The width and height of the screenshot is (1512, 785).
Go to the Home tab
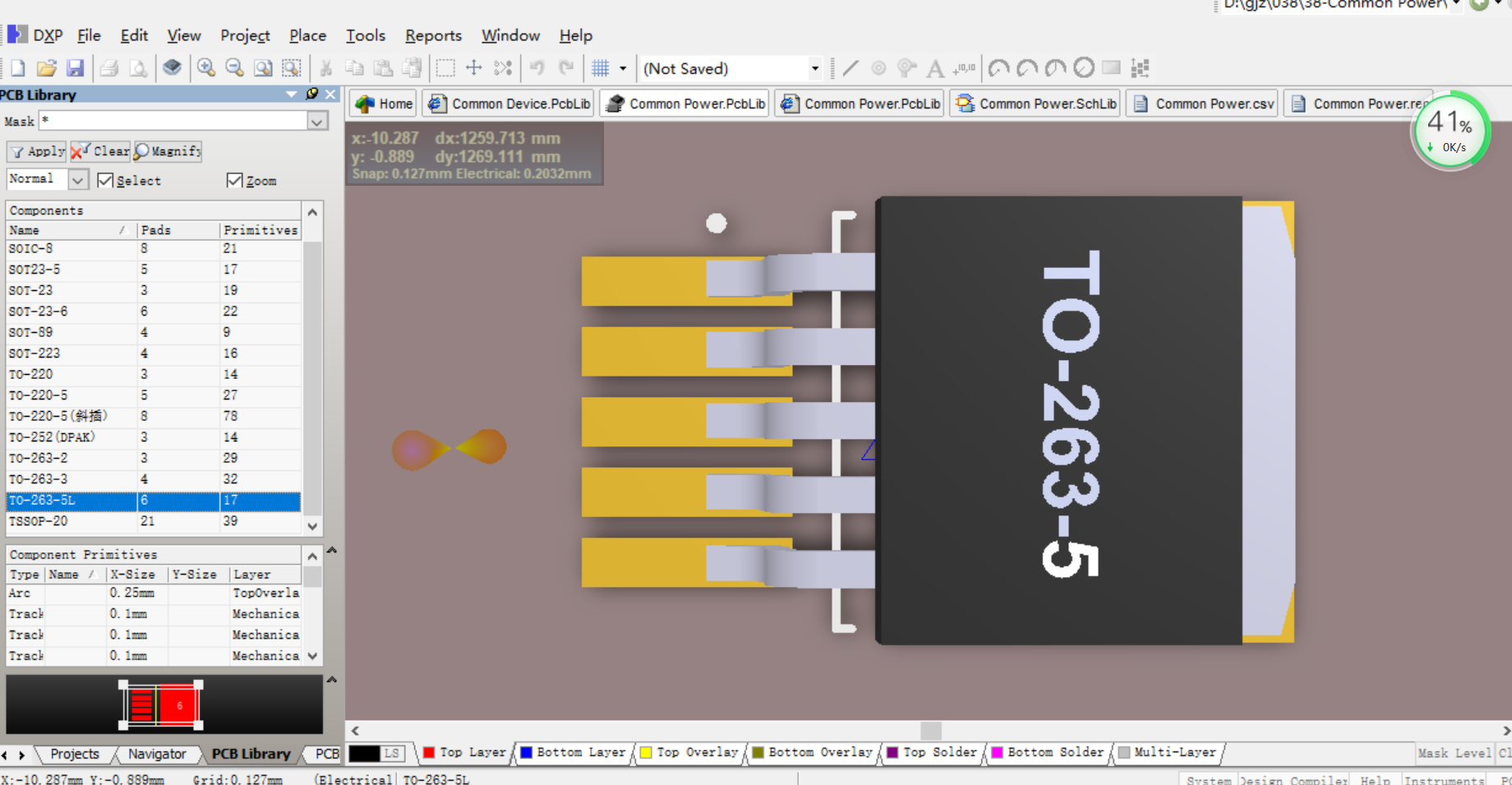click(384, 104)
